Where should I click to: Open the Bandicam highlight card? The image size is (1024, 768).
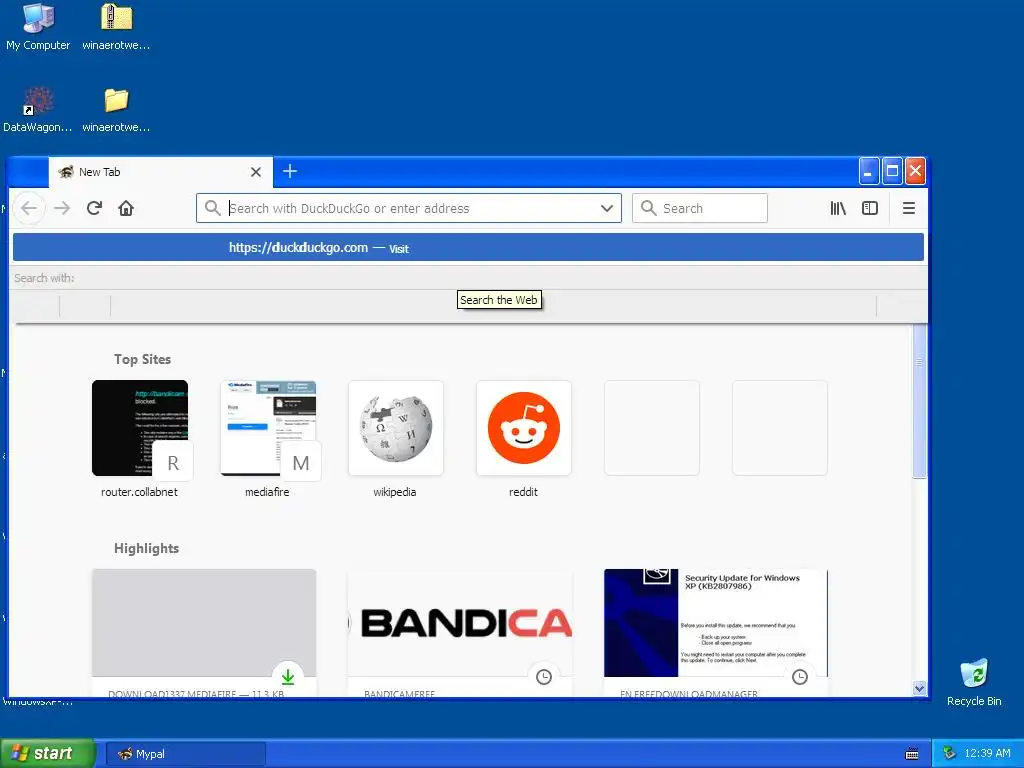coord(460,632)
